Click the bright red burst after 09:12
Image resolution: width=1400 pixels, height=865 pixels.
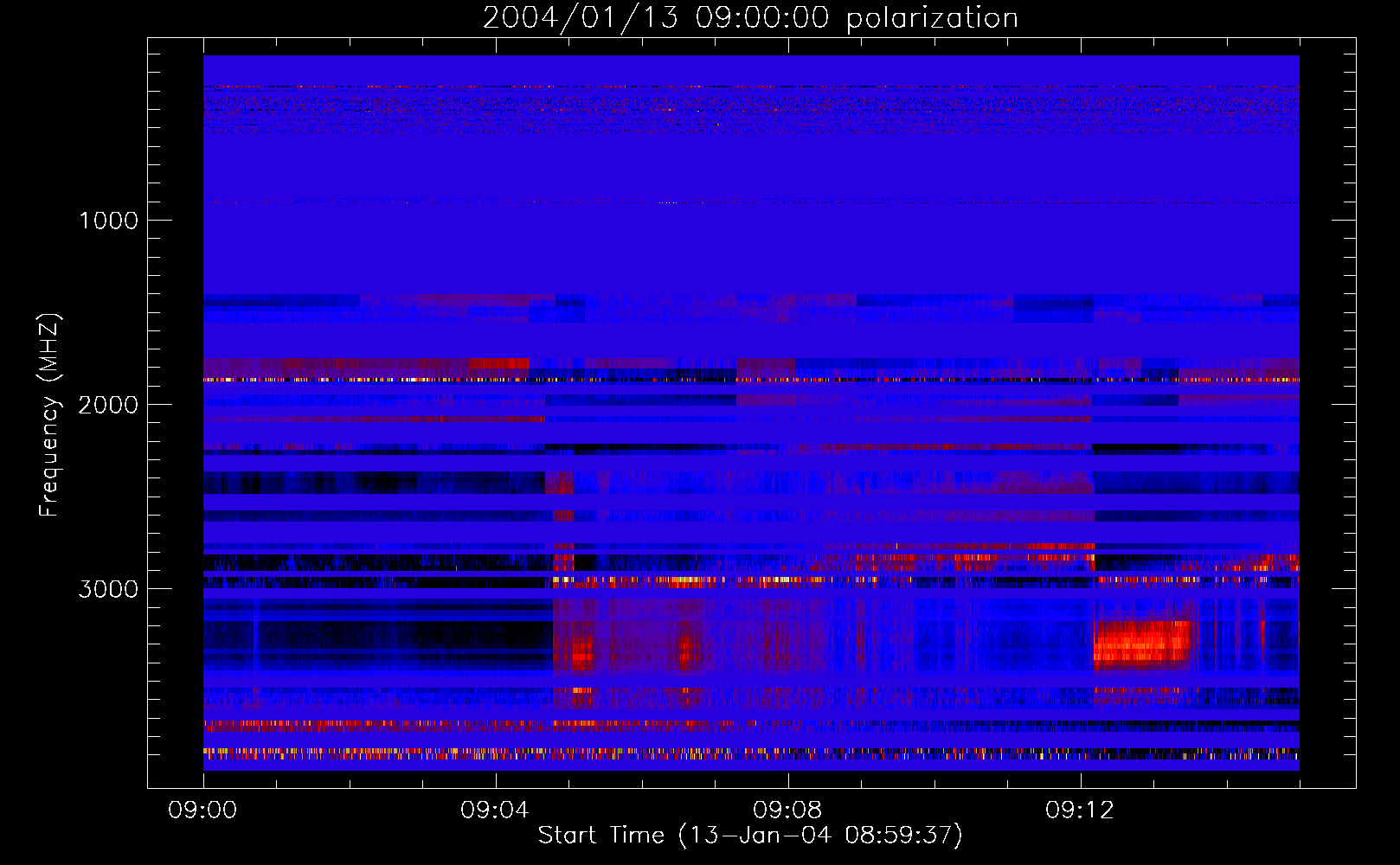tap(1142, 642)
